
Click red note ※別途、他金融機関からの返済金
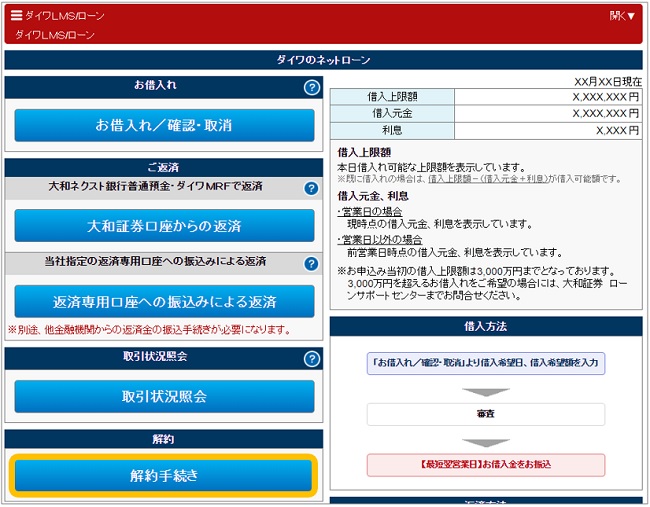[149, 330]
